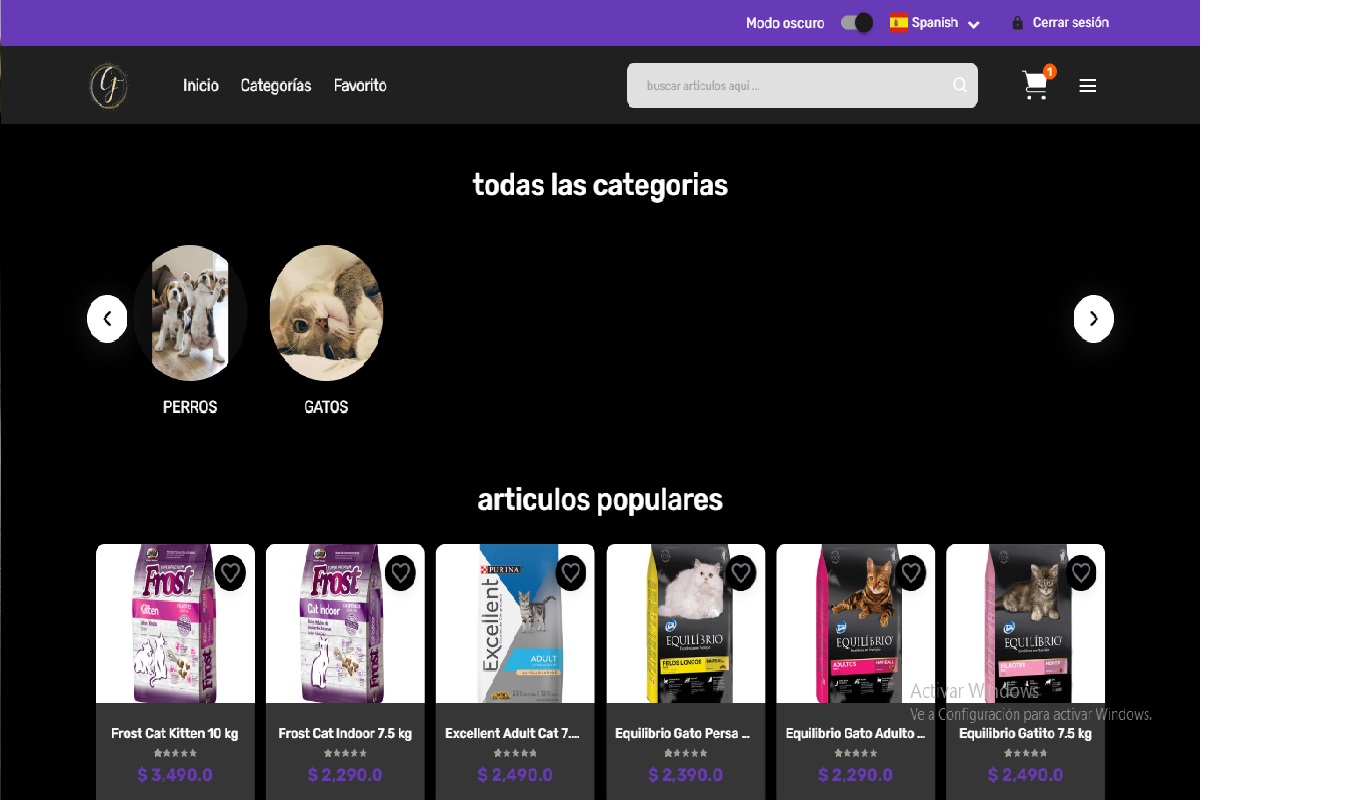1366x800 pixels.
Task: Open the hamburger menu icon
Action: (x=1088, y=86)
